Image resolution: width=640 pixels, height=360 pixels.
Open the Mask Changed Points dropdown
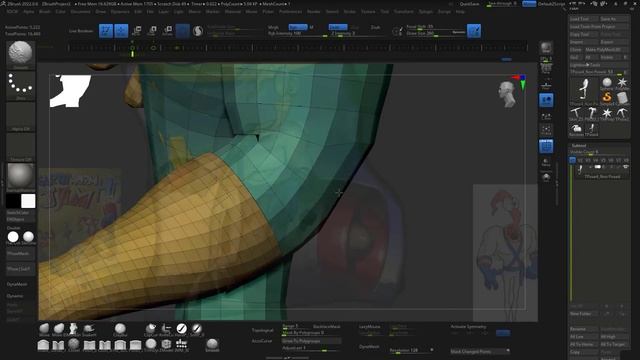[480, 351]
